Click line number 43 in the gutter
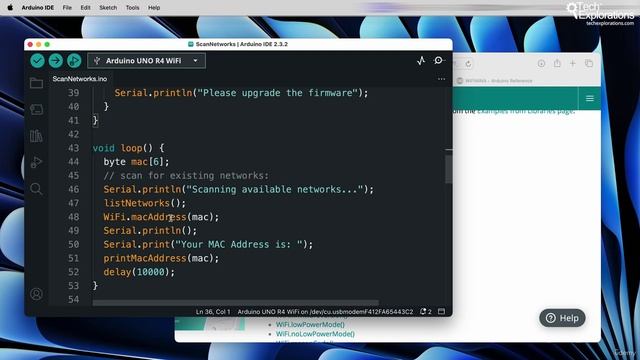The height and width of the screenshot is (360, 640). click(73, 148)
